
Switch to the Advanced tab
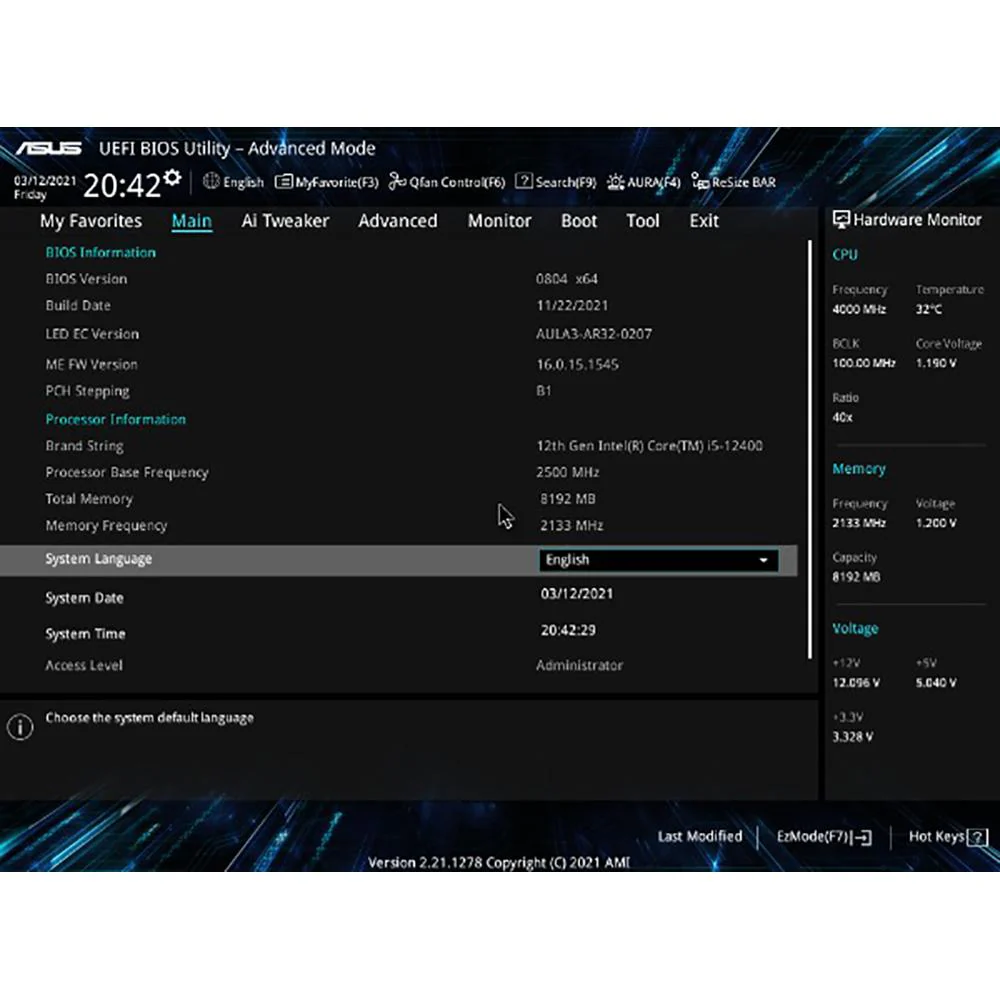398,221
